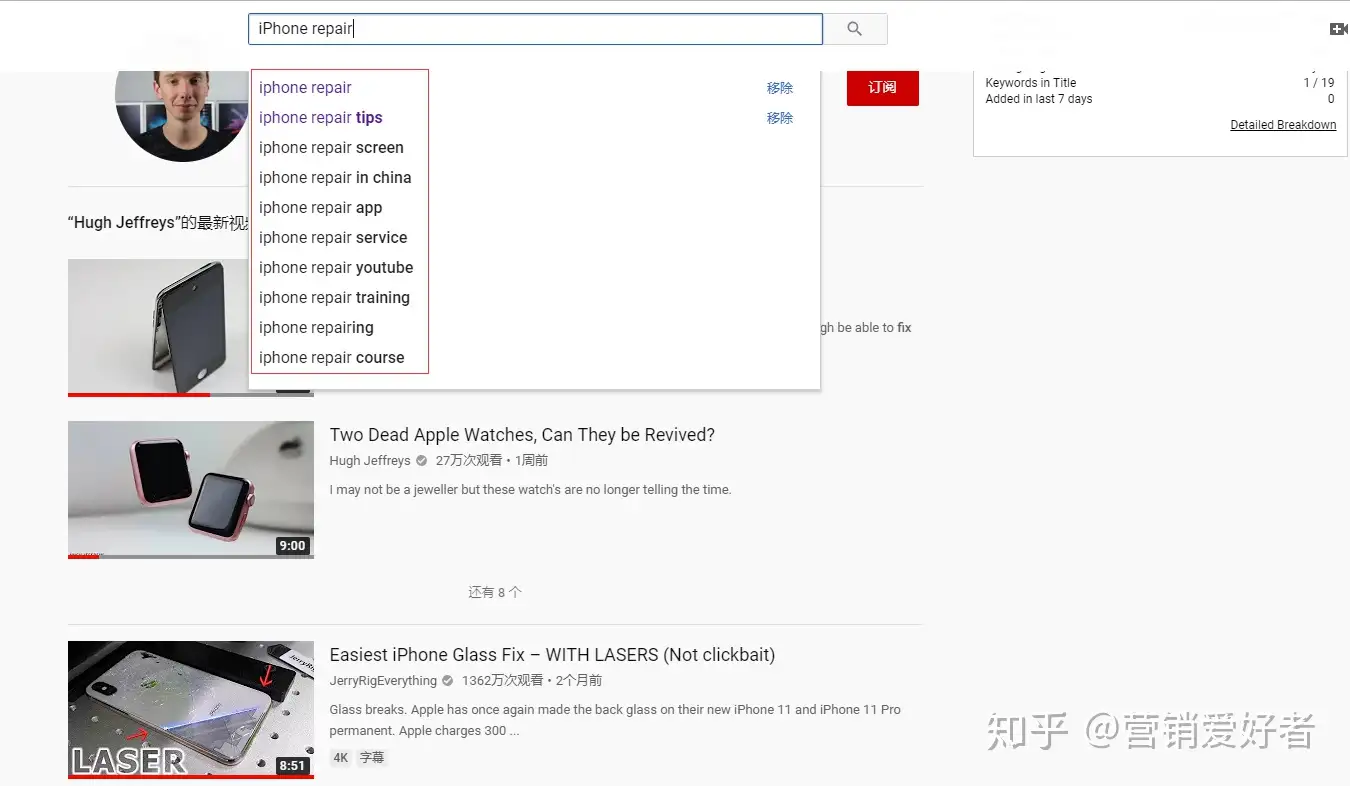Click "1362万次观看" view count
Image resolution: width=1350 pixels, height=786 pixels.
tap(502, 681)
